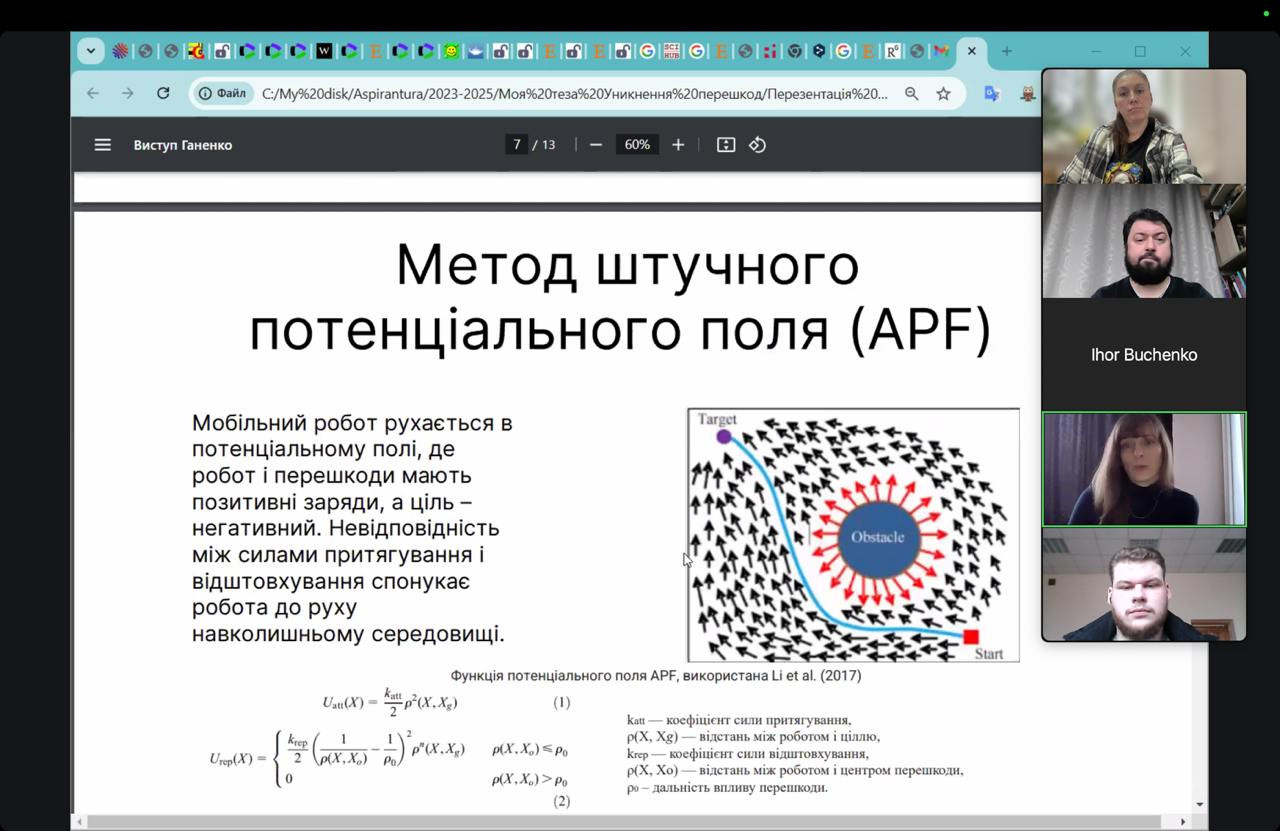Click the equation number (1)
Viewport: 1280px width, 831px height.
pos(562,702)
